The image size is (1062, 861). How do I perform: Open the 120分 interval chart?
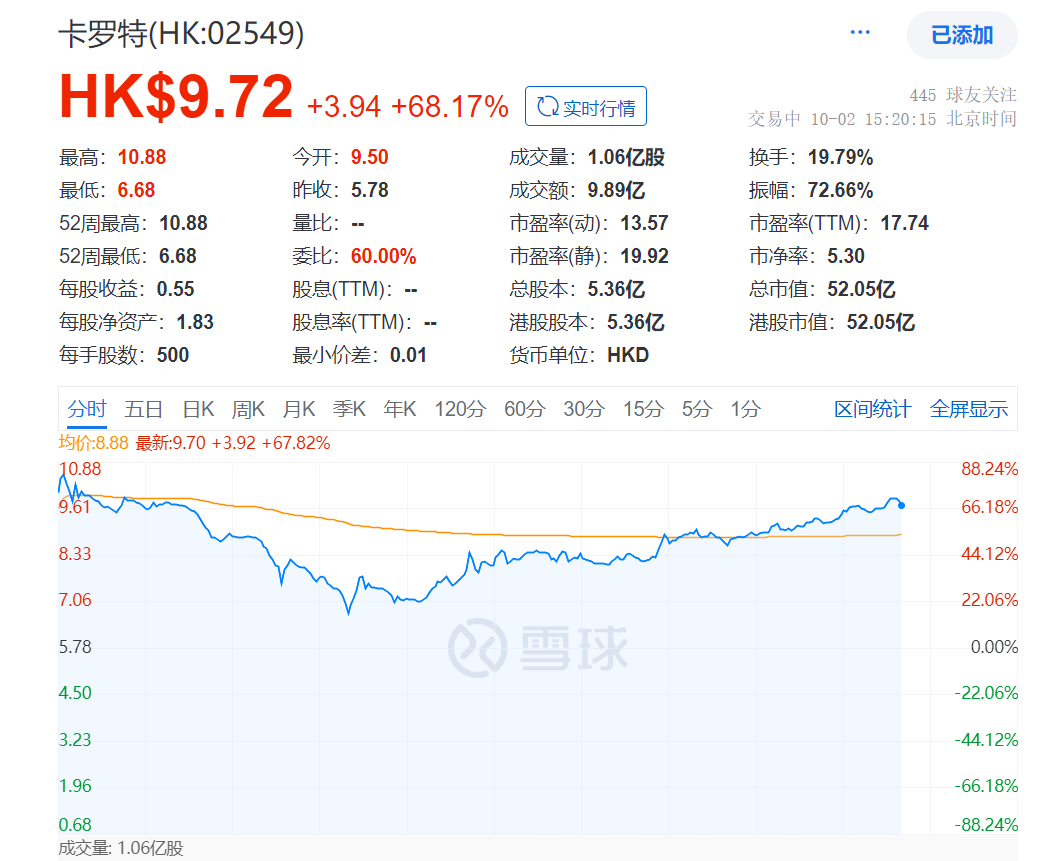tap(460, 409)
